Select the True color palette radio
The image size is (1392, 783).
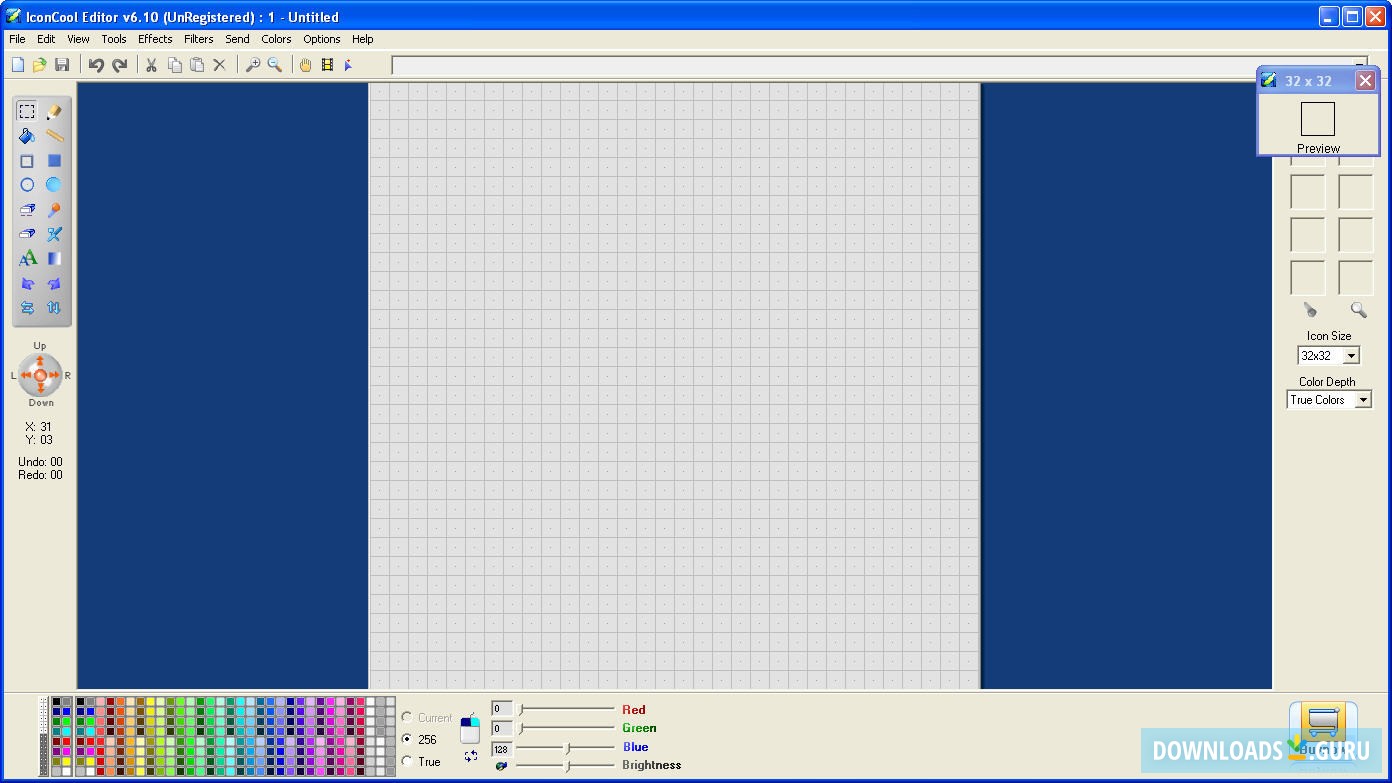click(x=407, y=761)
